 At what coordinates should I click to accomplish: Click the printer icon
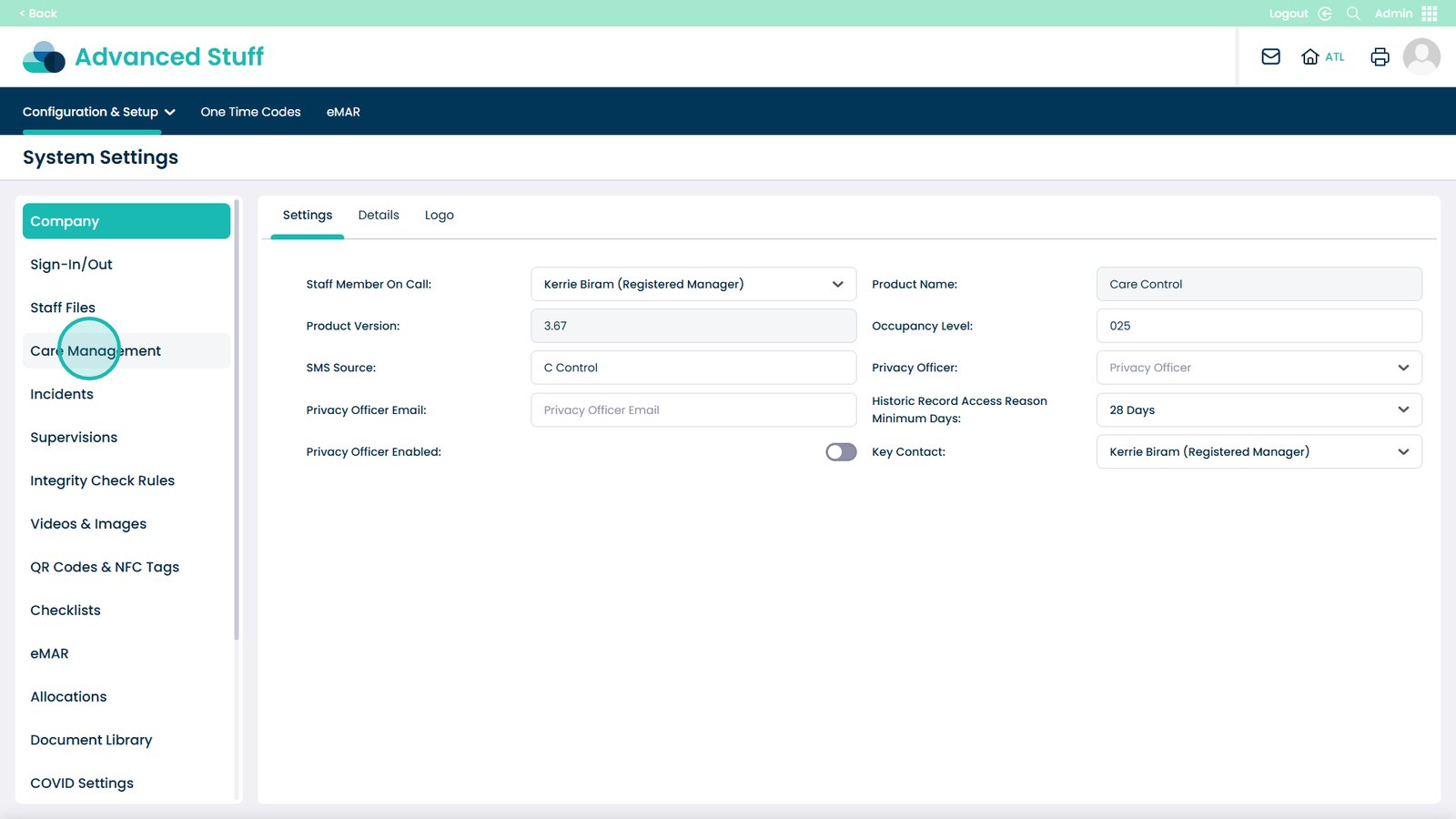[x=1380, y=56]
